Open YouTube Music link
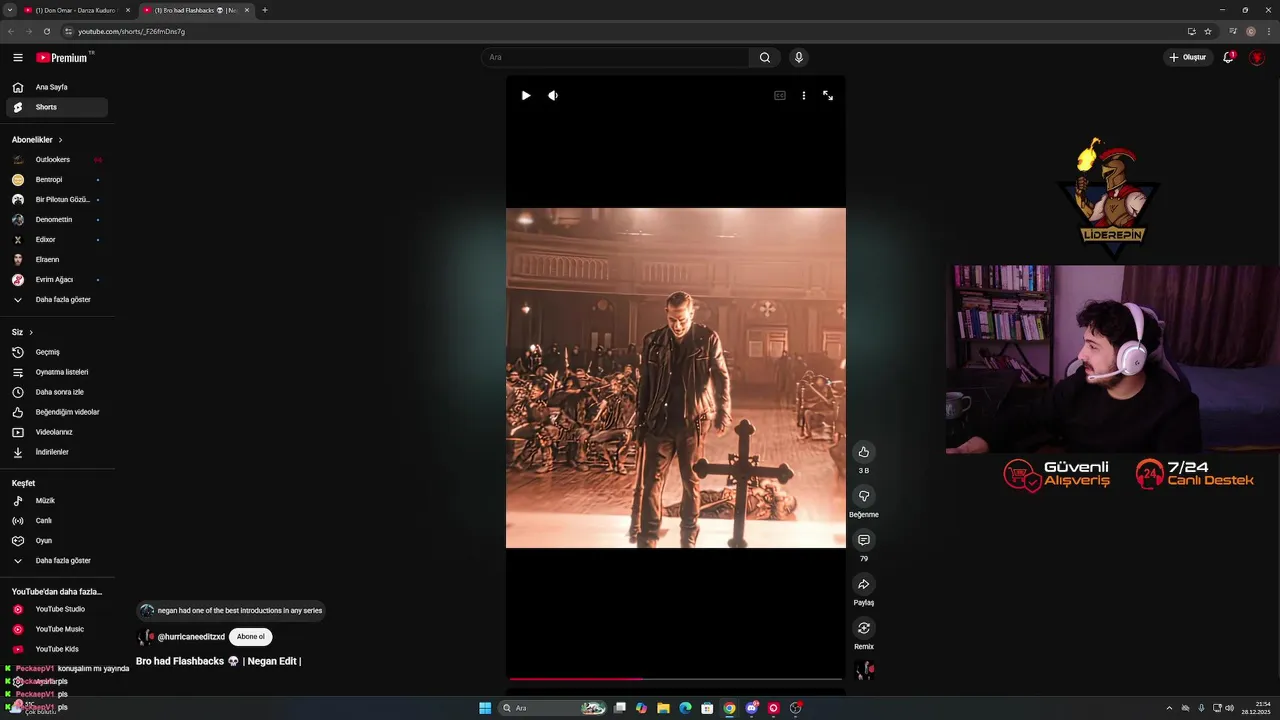Viewport: 1280px width, 720px height. pos(57,629)
